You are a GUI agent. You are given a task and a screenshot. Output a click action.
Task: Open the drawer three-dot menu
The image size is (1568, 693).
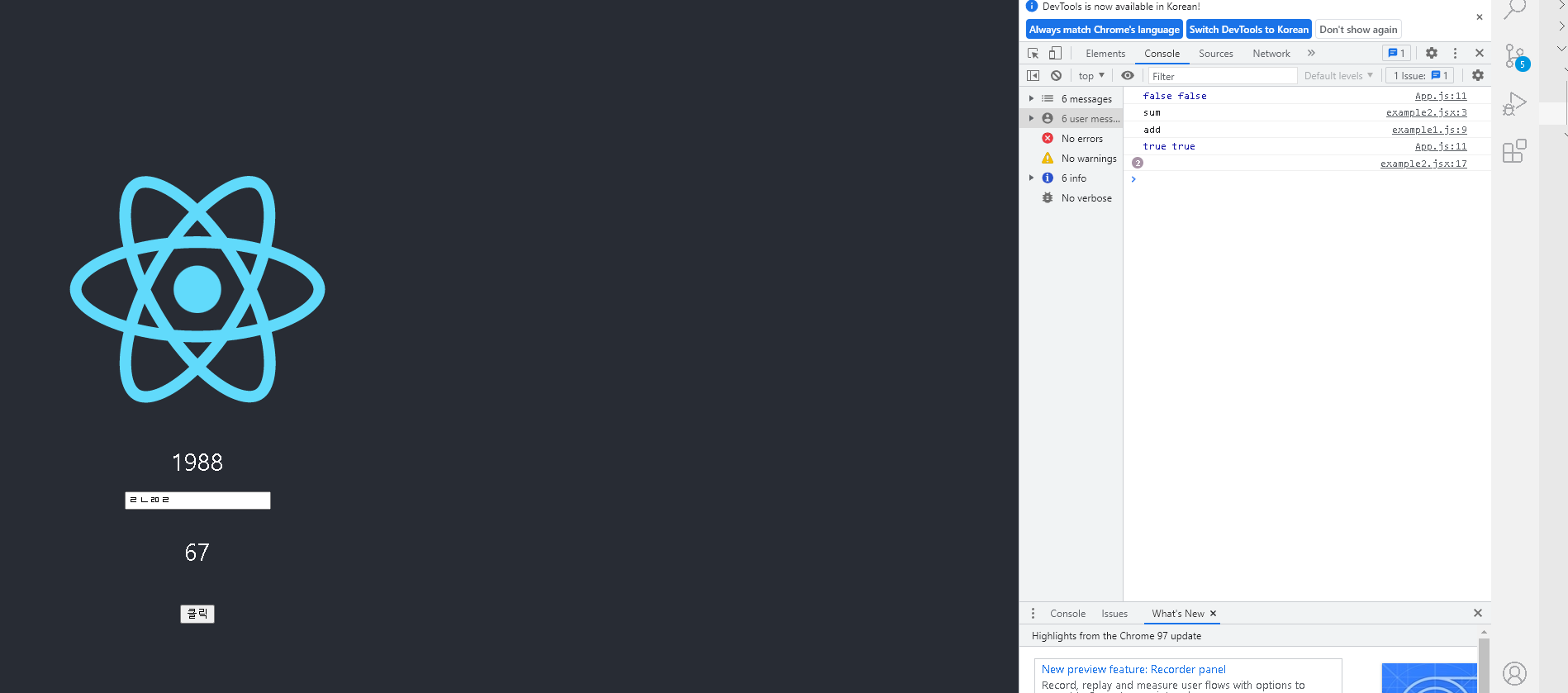tap(1033, 613)
